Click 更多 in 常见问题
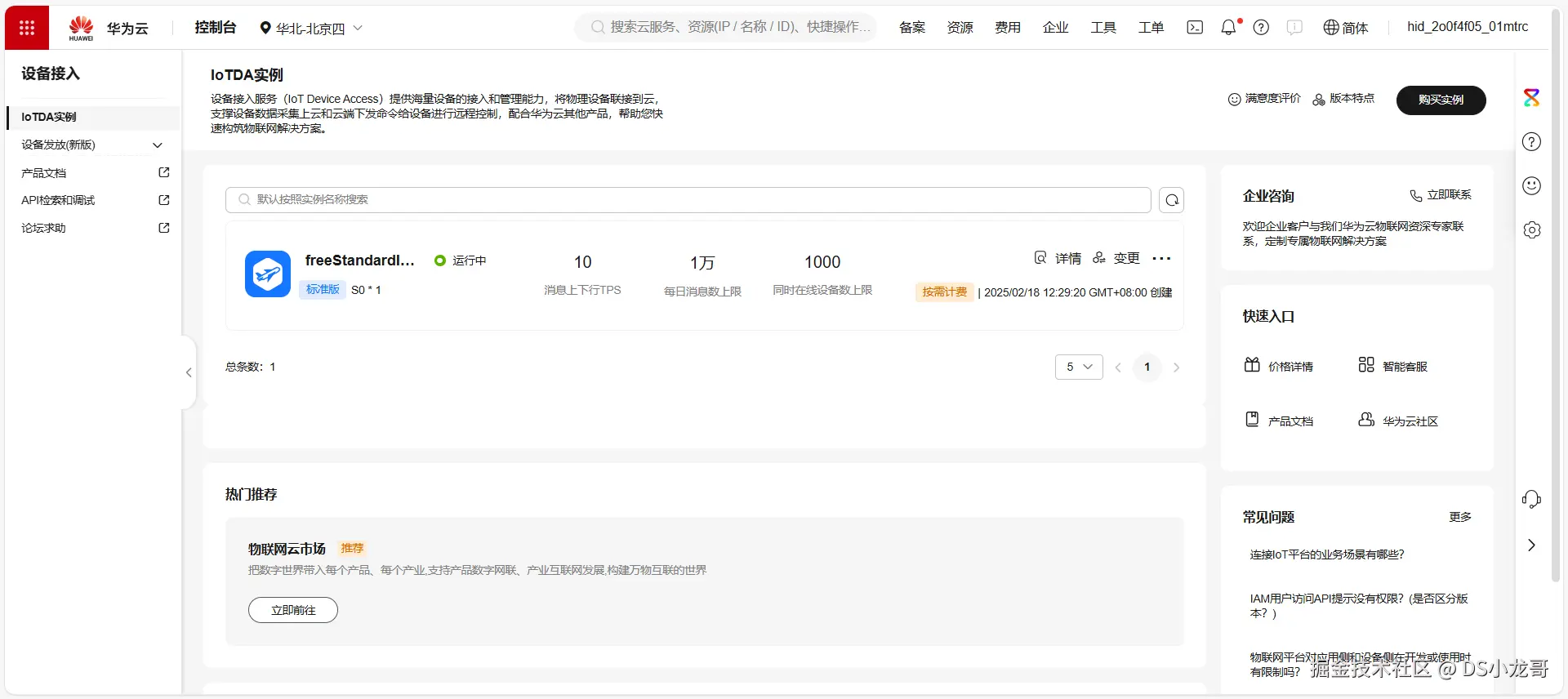Viewport: 1568px width, 699px height. pyautogui.click(x=1460, y=517)
